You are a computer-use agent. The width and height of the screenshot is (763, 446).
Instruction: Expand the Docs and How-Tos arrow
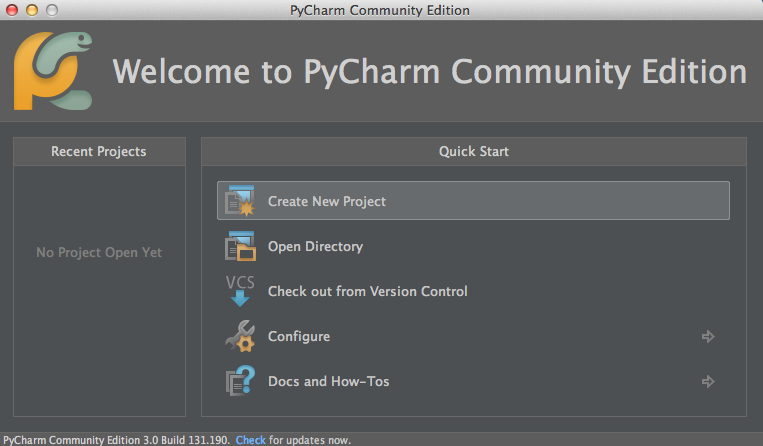[708, 382]
